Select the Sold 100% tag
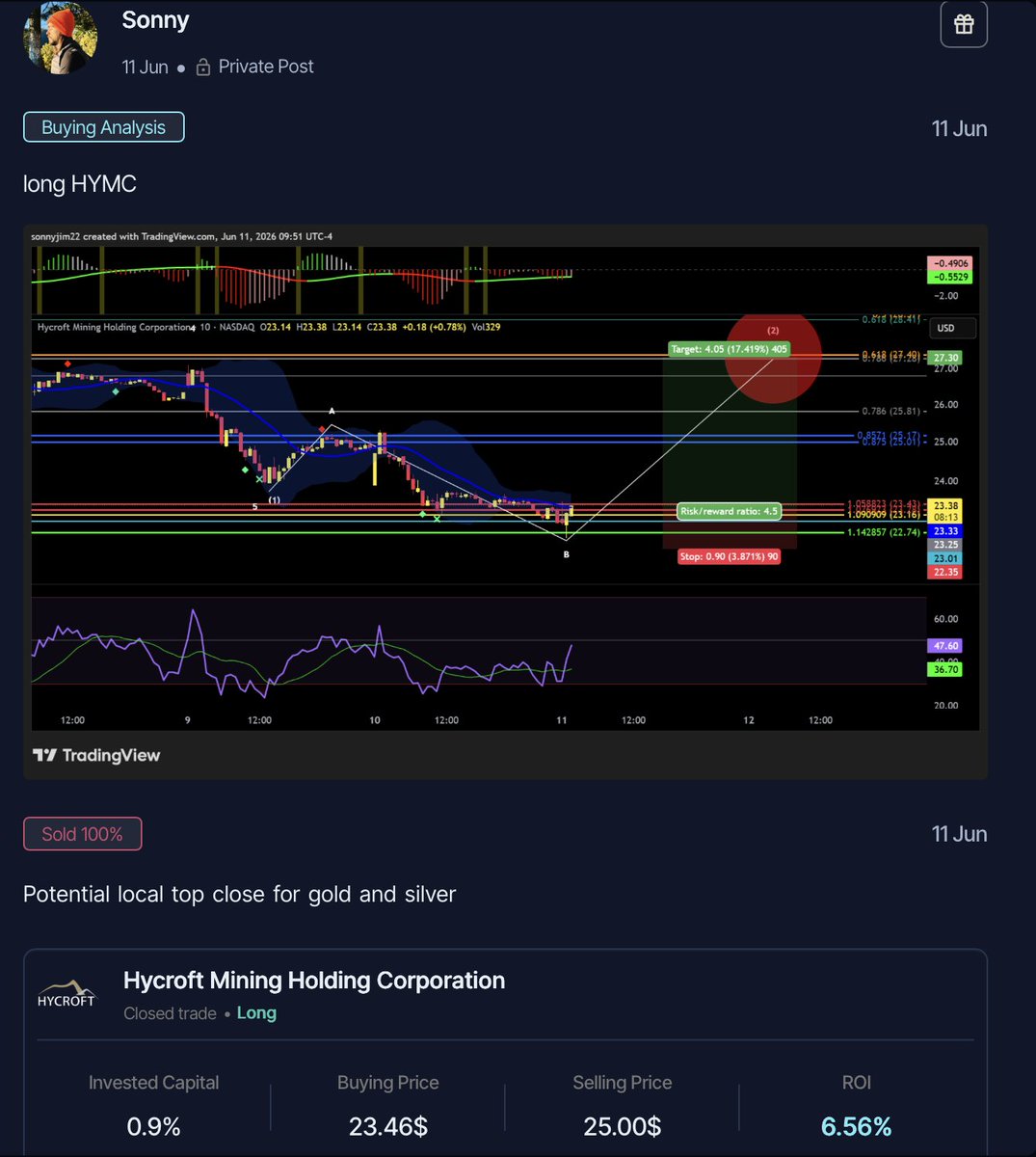Image resolution: width=1036 pixels, height=1157 pixels. (x=82, y=834)
